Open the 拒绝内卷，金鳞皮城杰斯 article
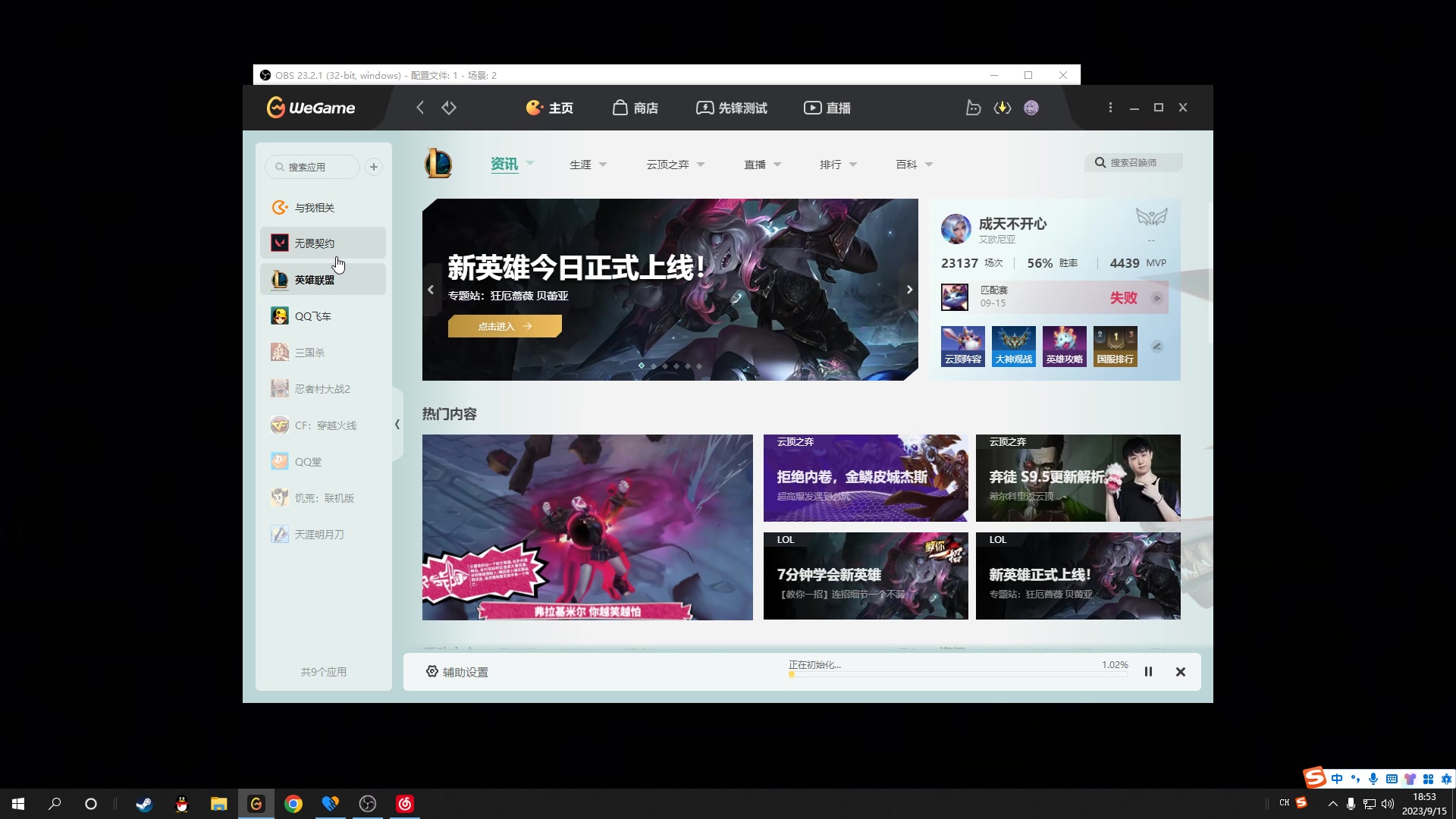The height and width of the screenshot is (819, 1456). [865, 478]
